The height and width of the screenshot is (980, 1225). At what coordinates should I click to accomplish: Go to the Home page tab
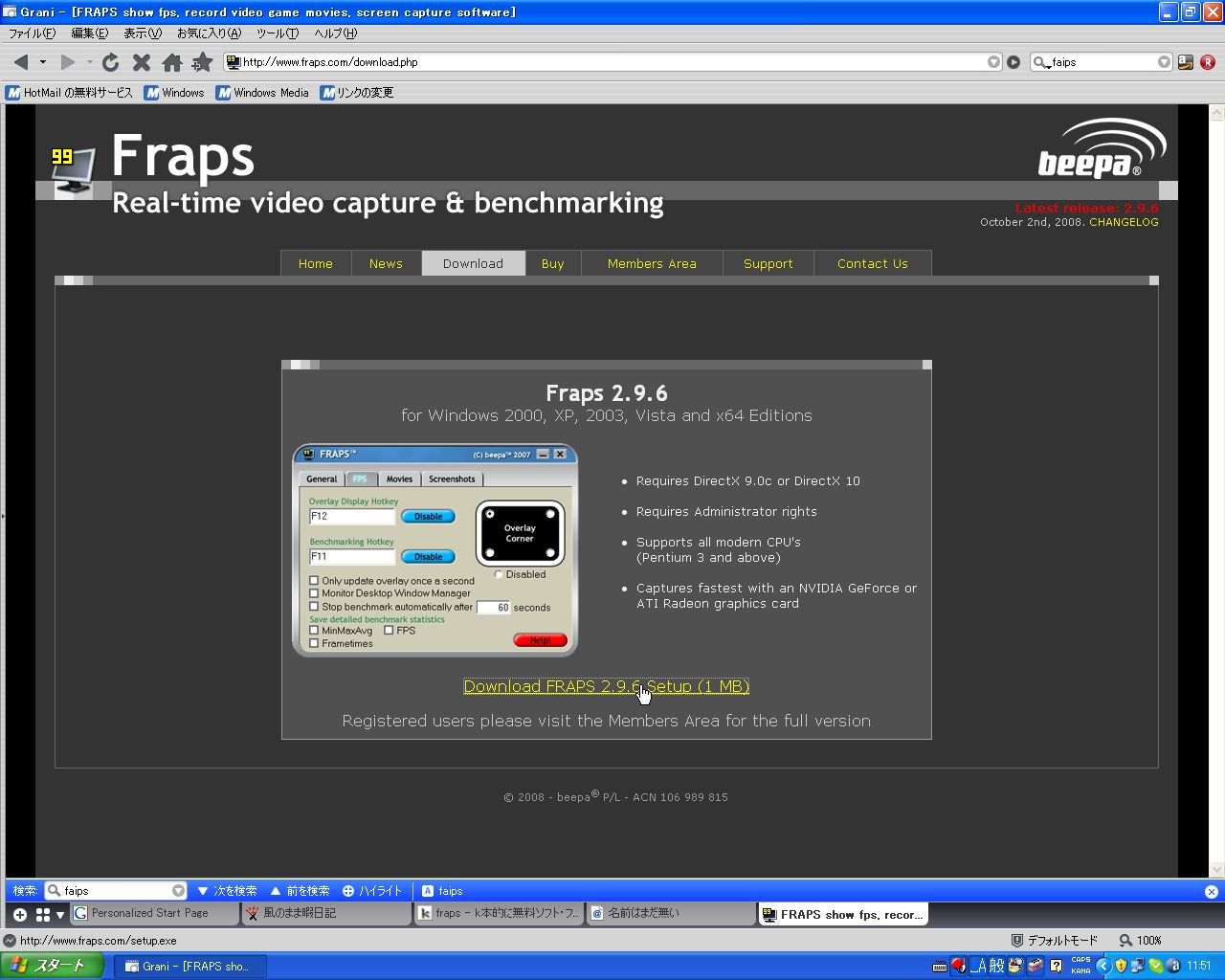[316, 263]
